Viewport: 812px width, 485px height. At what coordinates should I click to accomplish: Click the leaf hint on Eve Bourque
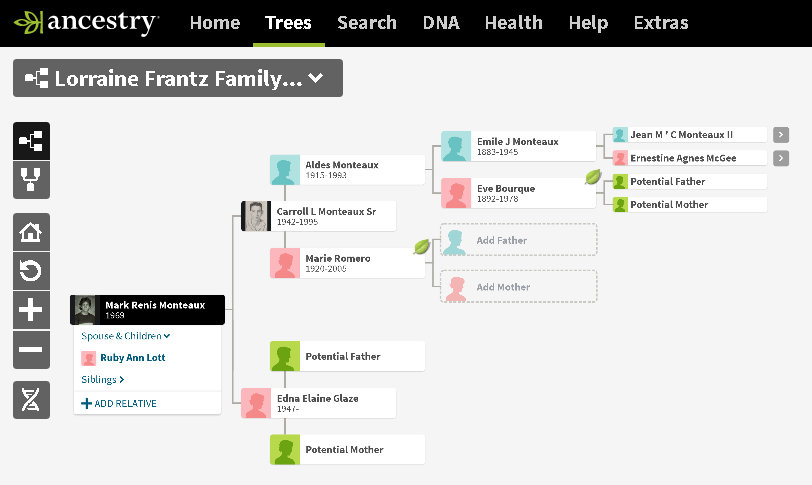pyautogui.click(x=592, y=177)
